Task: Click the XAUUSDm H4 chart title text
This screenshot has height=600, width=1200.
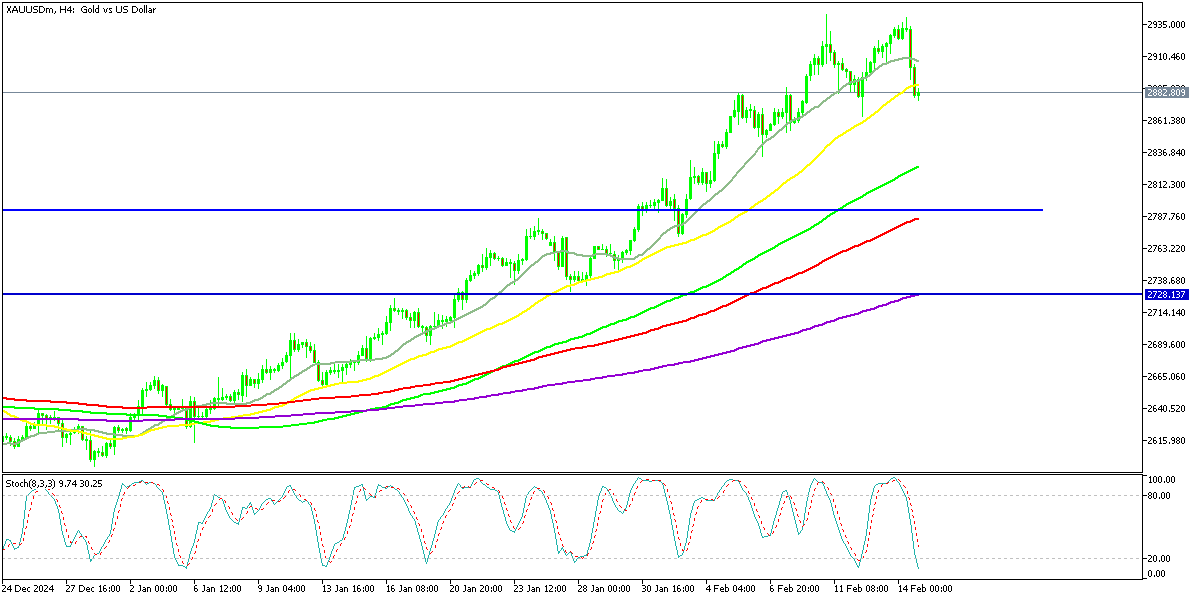Action: click(x=79, y=9)
